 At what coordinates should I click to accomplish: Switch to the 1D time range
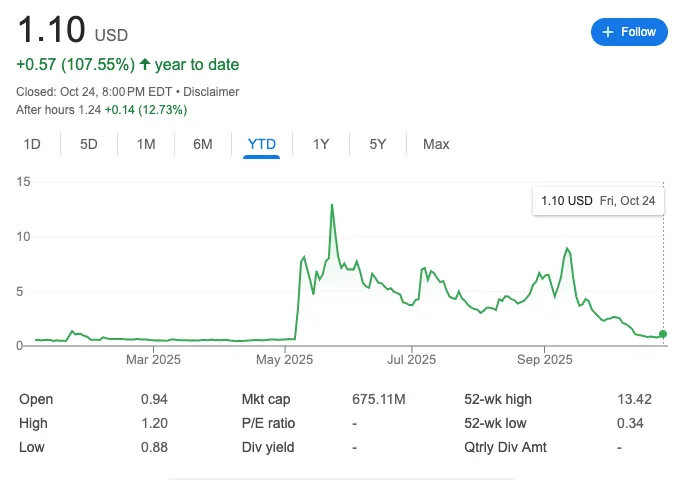point(32,144)
